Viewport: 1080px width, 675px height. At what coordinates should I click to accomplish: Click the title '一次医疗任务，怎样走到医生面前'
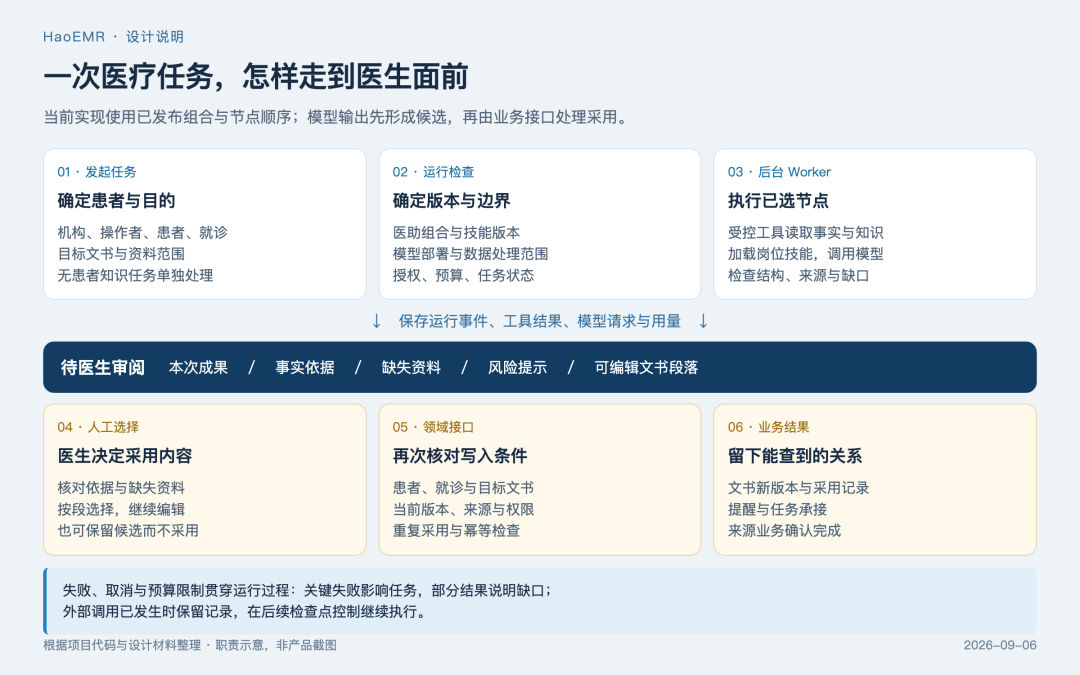coord(256,76)
